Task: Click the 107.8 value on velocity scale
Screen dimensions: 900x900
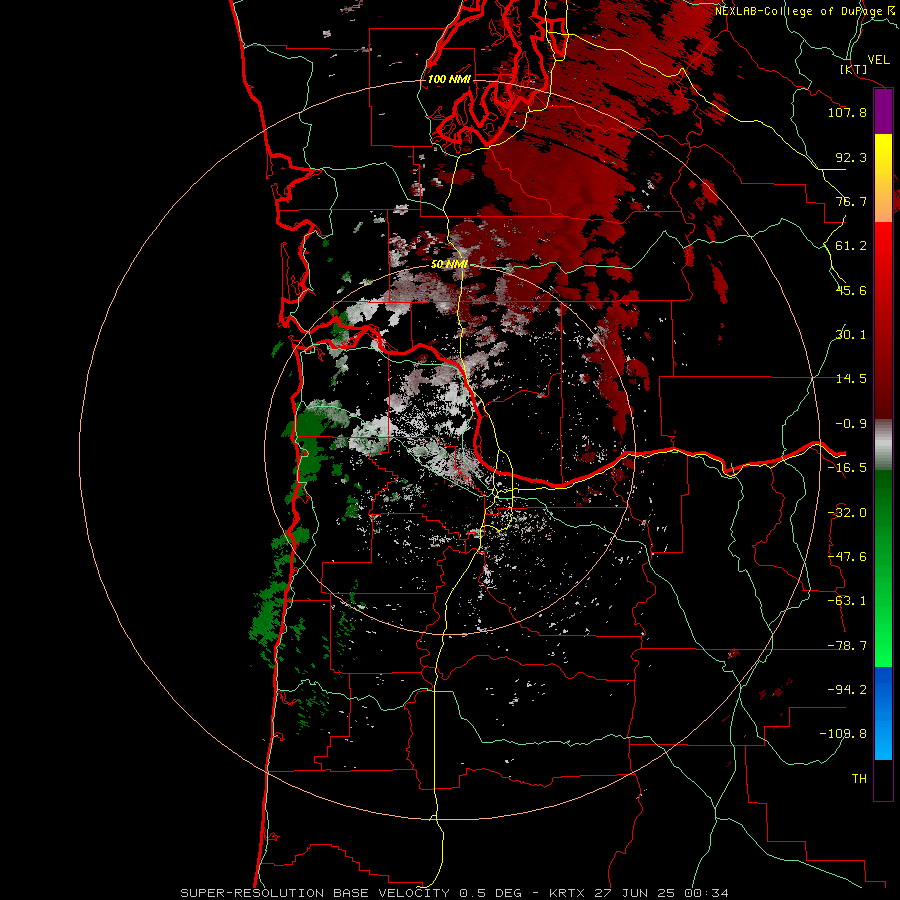Action: coord(847,112)
